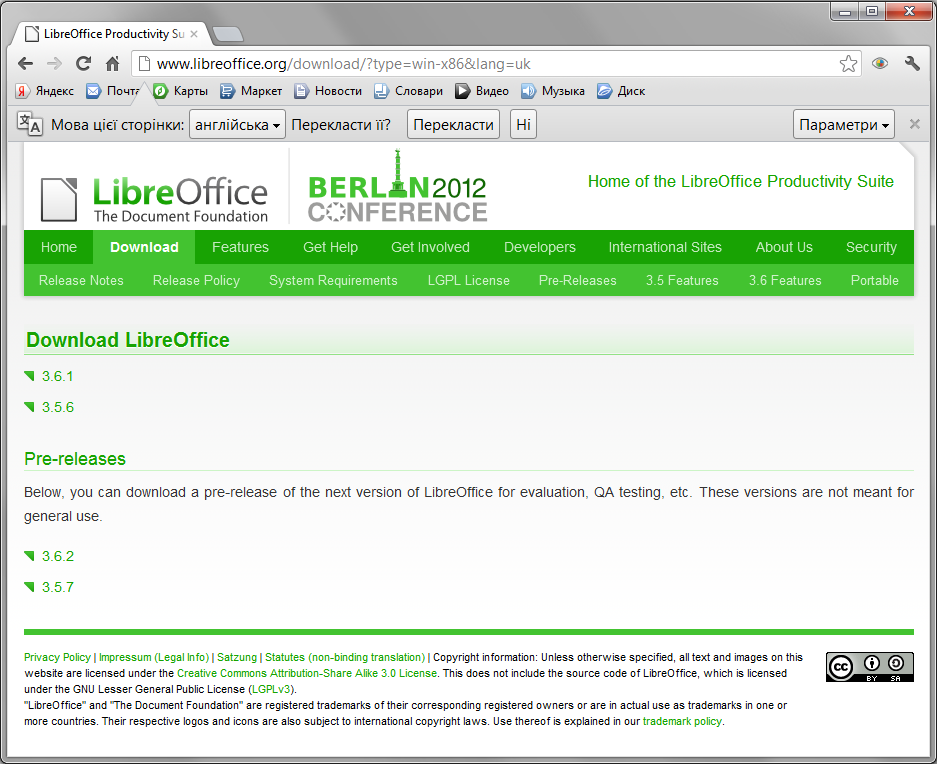Open the Pre-Releases submenu link
The width and height of the screenshot is (937, 764).
coord(577,280)
